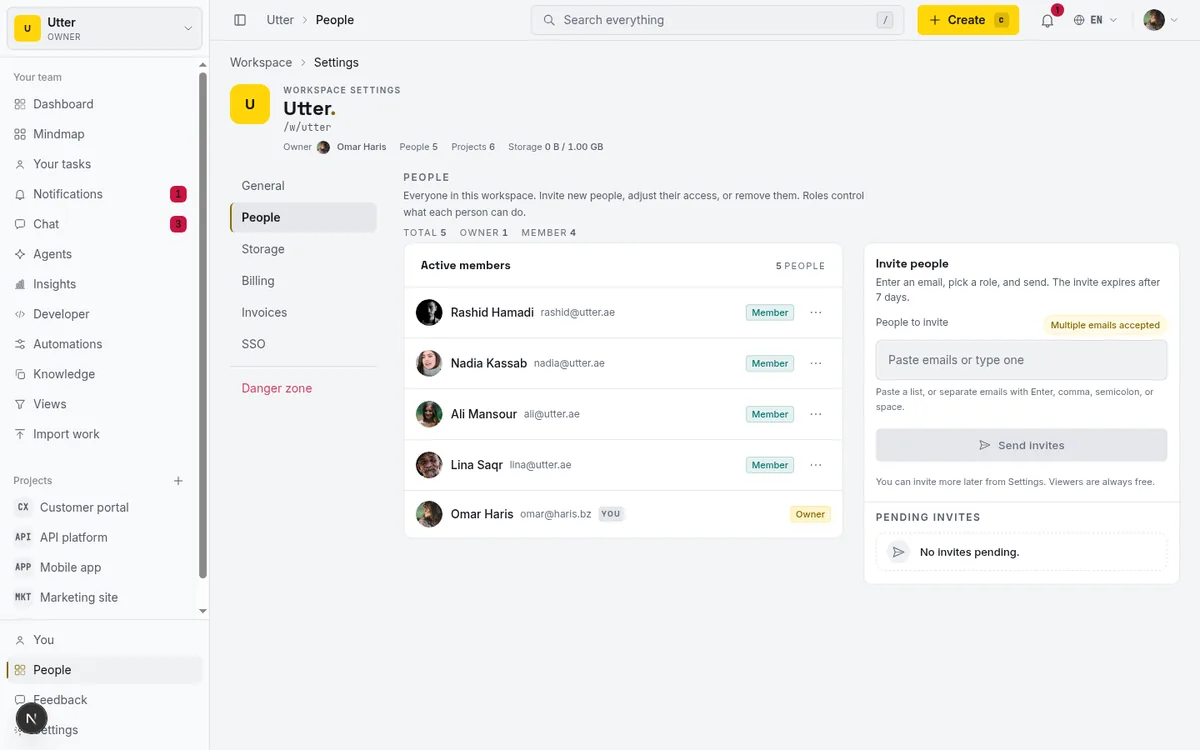Click the Views funnel icon
Screen dimensions: 1200x750
20,404
